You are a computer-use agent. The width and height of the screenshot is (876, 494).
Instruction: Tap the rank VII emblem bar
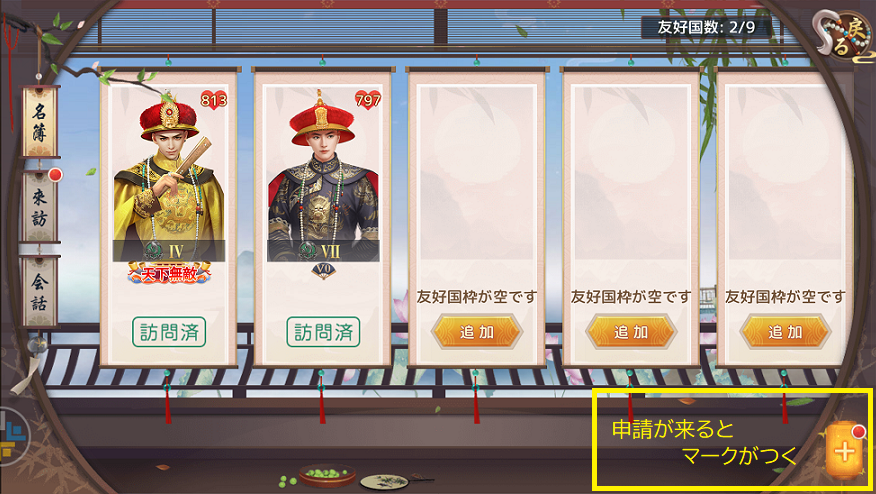tap(323, 251)
